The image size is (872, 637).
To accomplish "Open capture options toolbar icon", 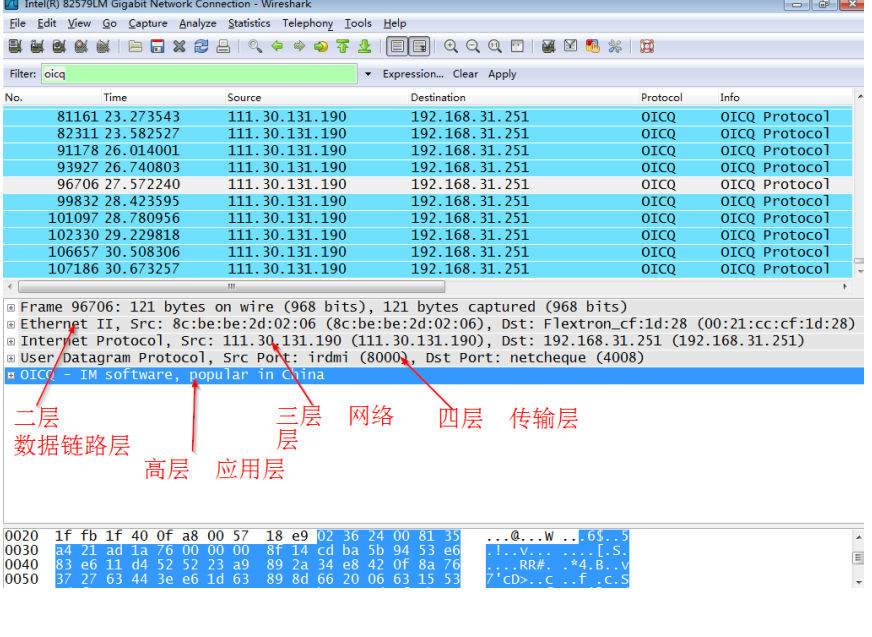I will pos(37,46).
